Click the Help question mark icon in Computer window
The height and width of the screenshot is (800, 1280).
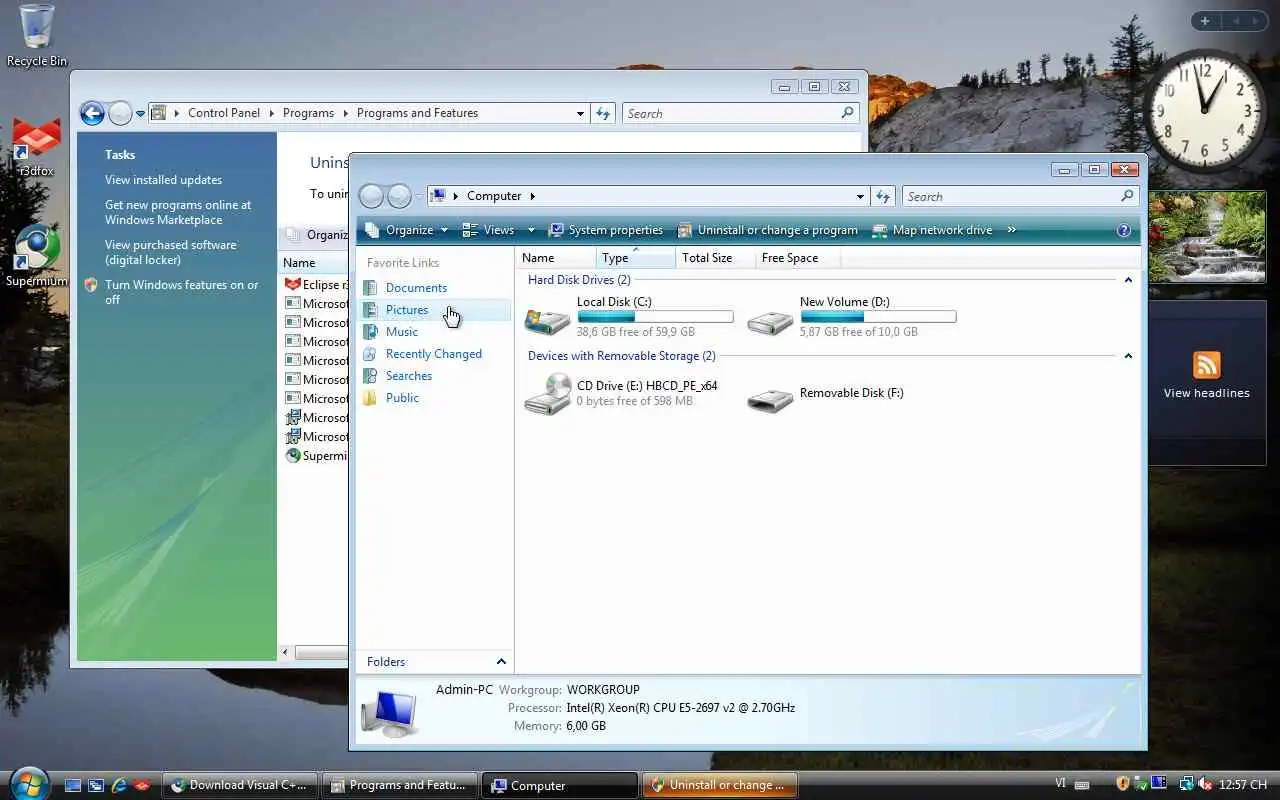pyautogui.click(x=1124, y=230)
